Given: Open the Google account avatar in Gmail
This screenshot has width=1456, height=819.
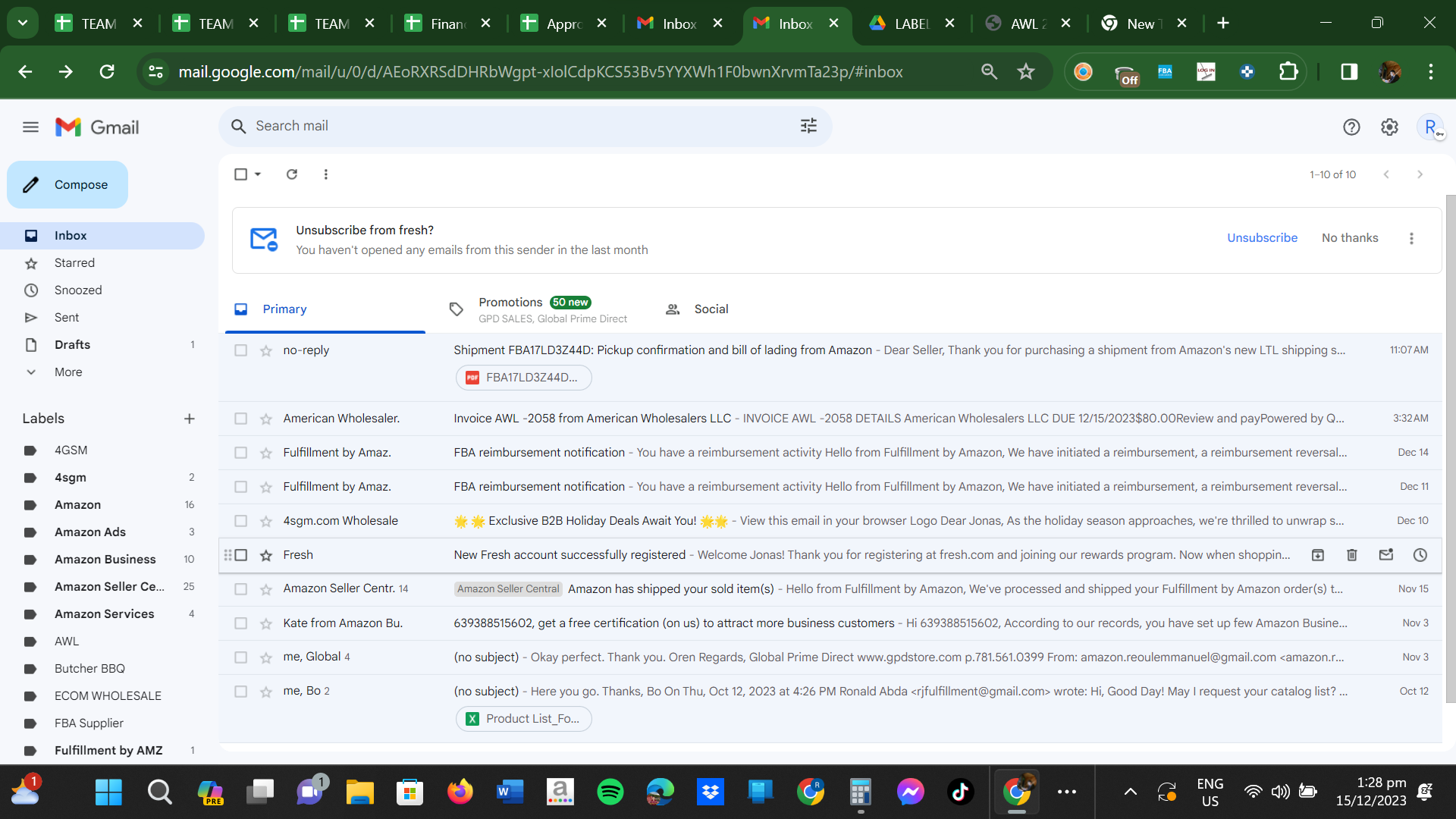Looking at the screenshot, I should (x=1431, y=127).
